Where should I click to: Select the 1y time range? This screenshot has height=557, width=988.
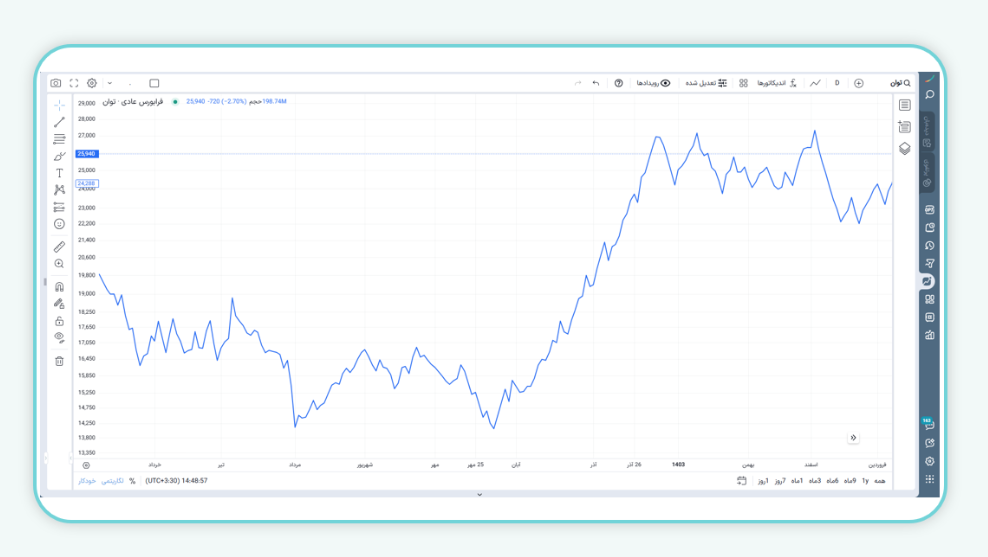tap(865, 481)
